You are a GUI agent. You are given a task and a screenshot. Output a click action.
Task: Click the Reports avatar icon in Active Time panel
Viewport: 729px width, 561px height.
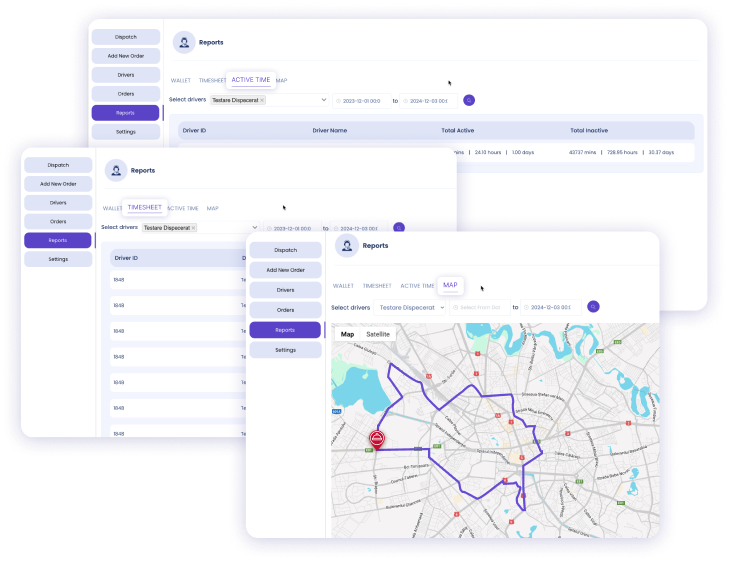pos(183,42)
